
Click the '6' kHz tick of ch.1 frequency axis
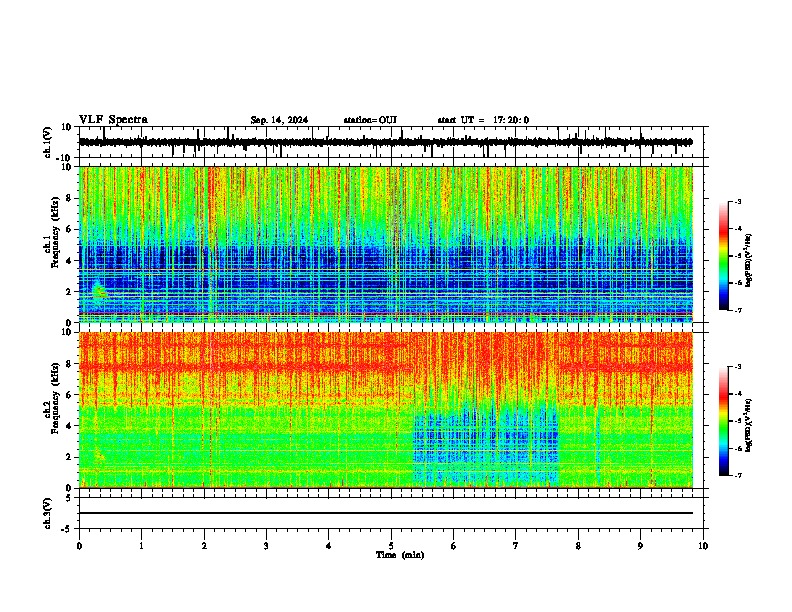(x=70, y=230)
